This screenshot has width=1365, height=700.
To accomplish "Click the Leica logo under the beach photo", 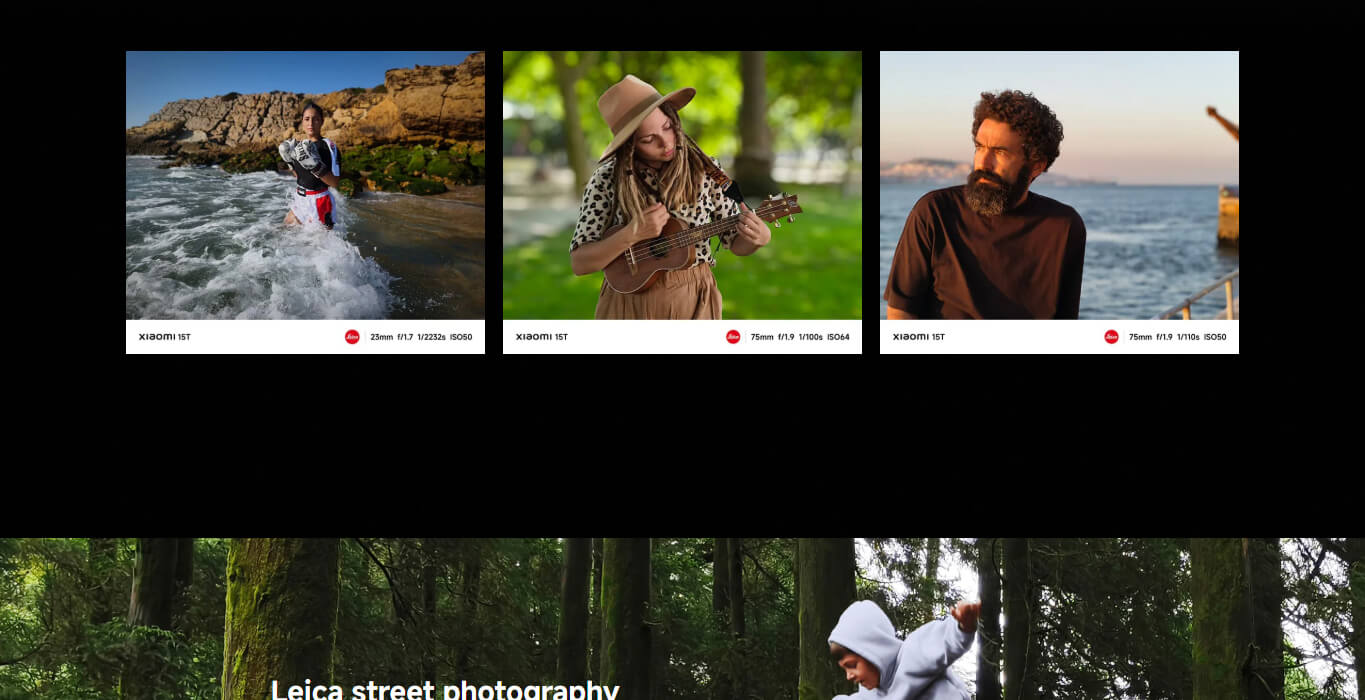I will click(352, 337).
